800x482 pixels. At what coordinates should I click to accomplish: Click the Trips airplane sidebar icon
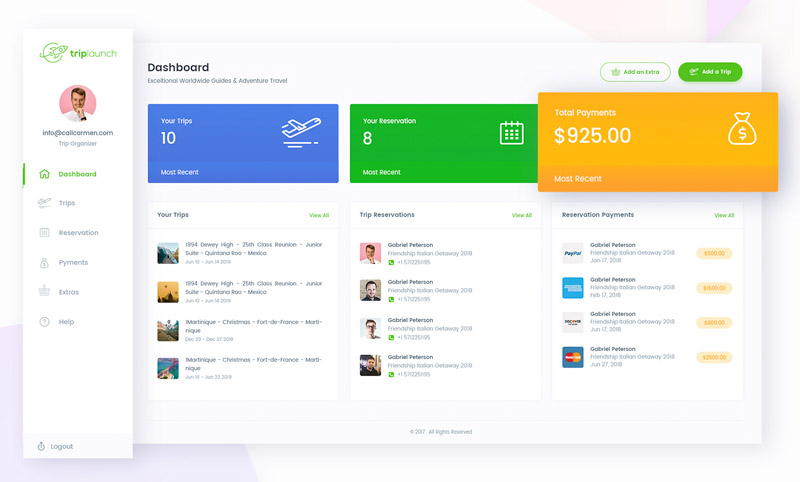coord(44,202)
